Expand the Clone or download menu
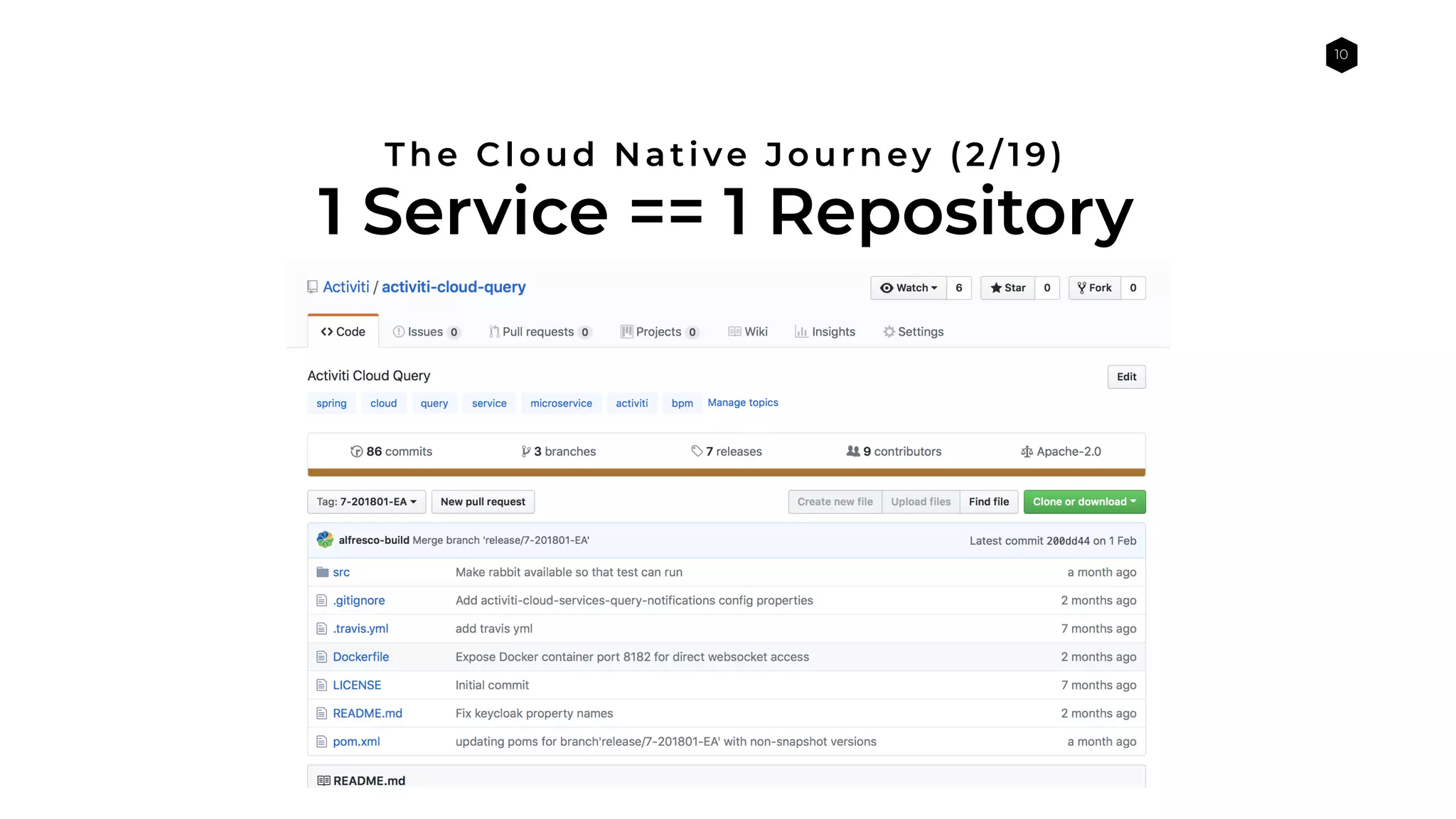This screenshot has width=1456, height=819. tap(1084, 502)
